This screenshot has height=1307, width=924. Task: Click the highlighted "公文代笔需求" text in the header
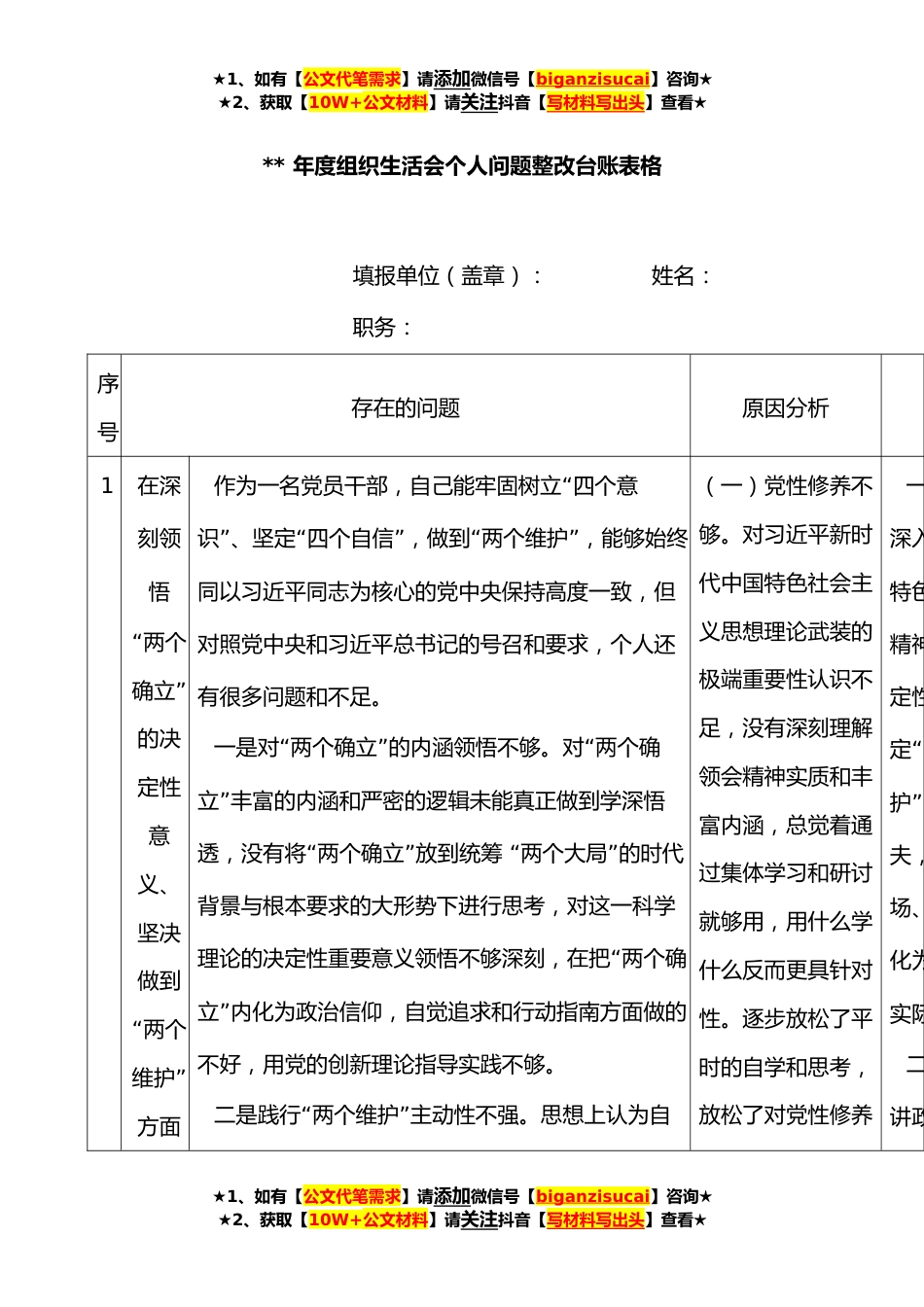tap(351, 79)
